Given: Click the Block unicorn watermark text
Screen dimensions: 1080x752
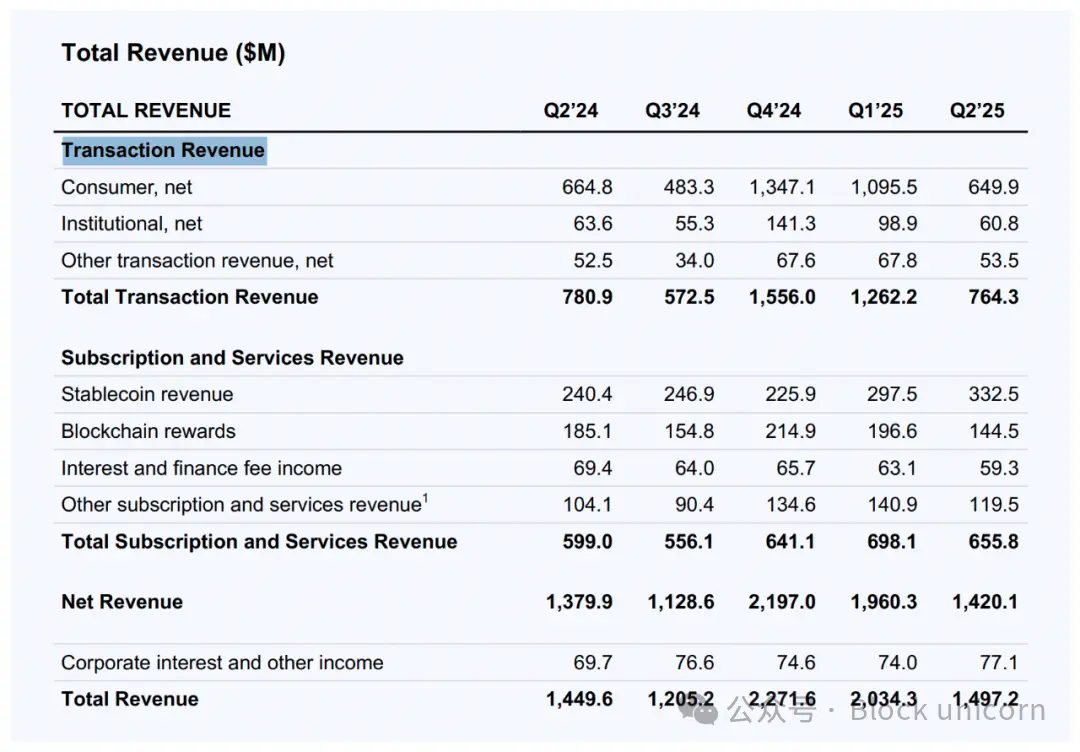Looking at the screenshot, I should (947, 711).
